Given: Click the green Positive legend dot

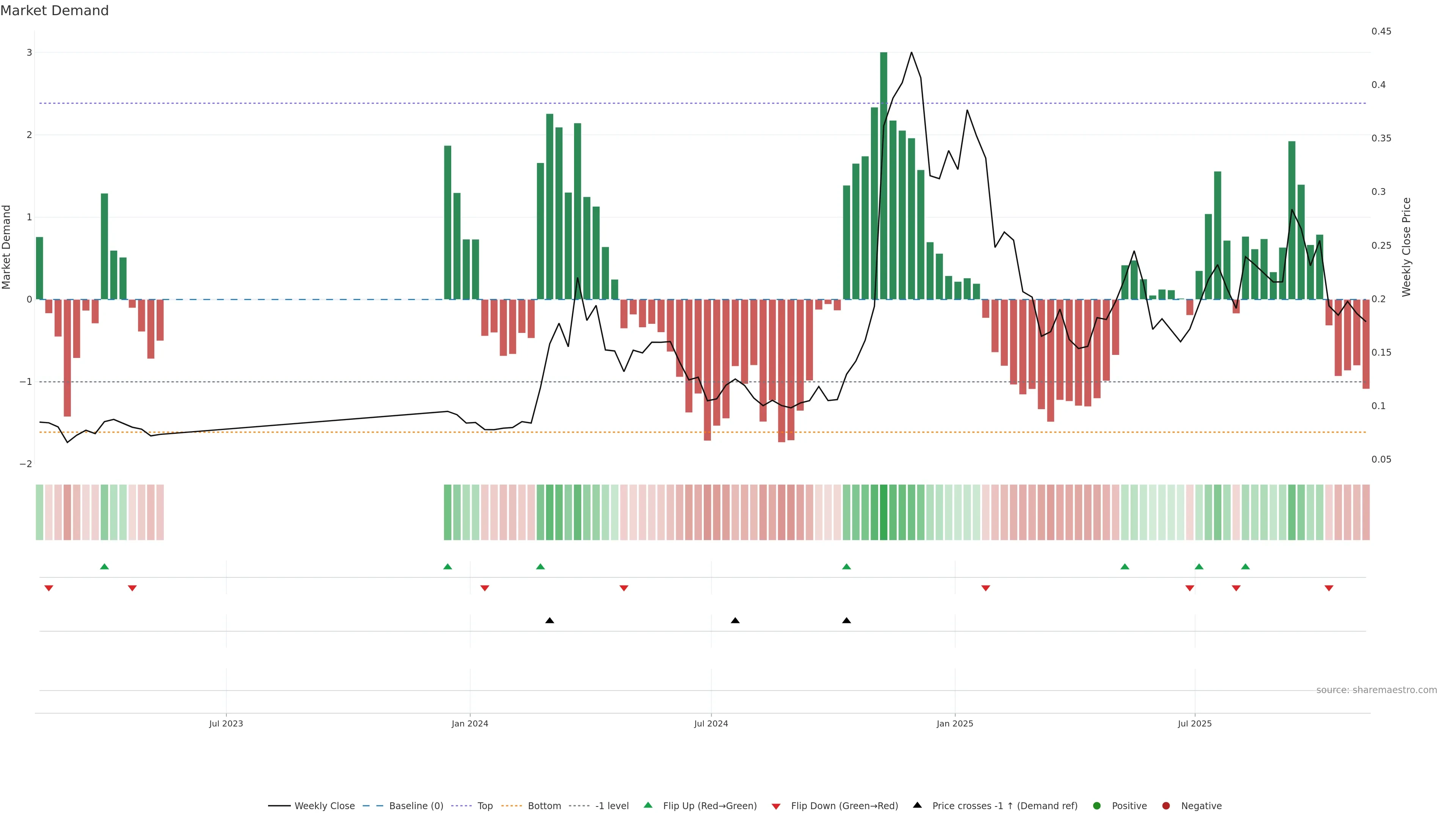Looking at the screenshot, I should [x=1097, y=805].
